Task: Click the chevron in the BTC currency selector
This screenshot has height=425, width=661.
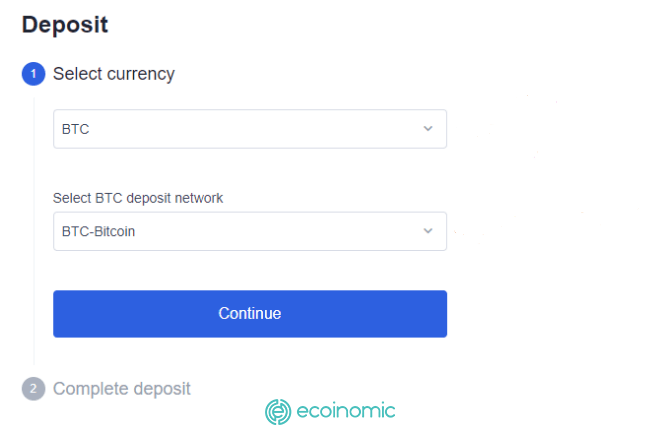Action: 428,129
